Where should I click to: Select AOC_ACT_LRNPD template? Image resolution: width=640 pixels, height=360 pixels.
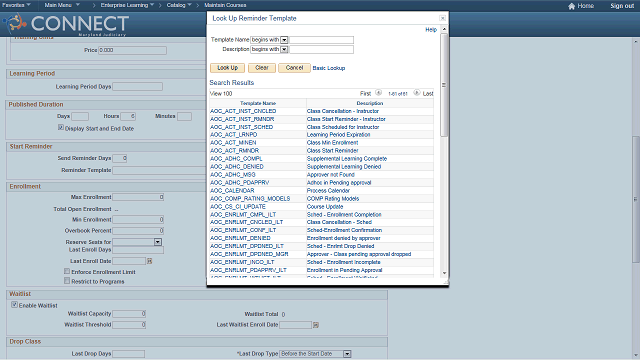click(x=233, y=135)
